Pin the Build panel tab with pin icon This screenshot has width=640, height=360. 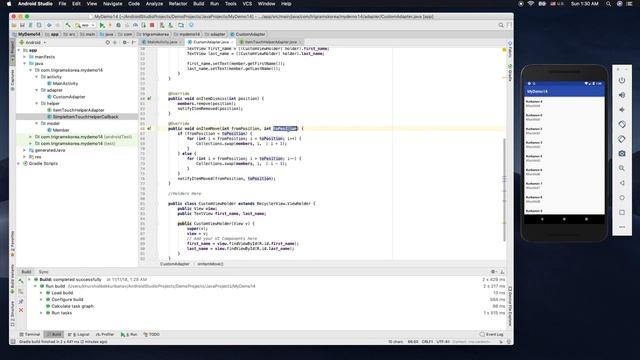click(21, 301)
